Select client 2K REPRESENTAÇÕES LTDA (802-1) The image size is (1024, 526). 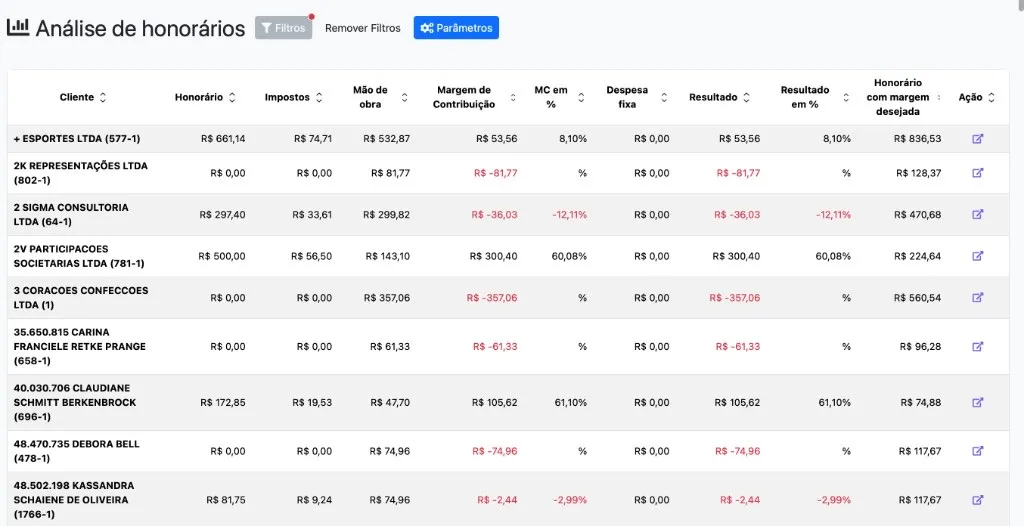pos(80,173)
